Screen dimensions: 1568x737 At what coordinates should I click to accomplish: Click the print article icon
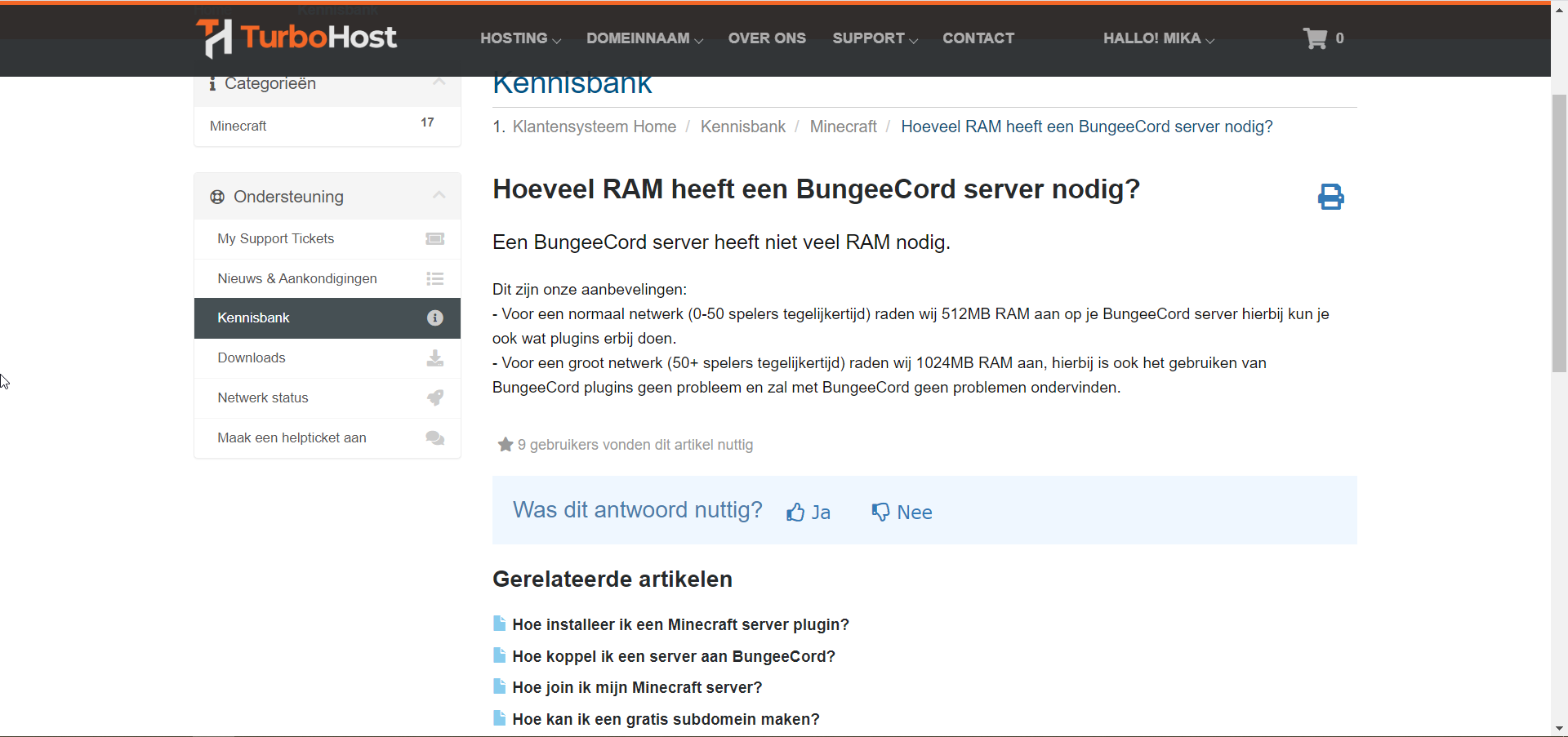1330,197
